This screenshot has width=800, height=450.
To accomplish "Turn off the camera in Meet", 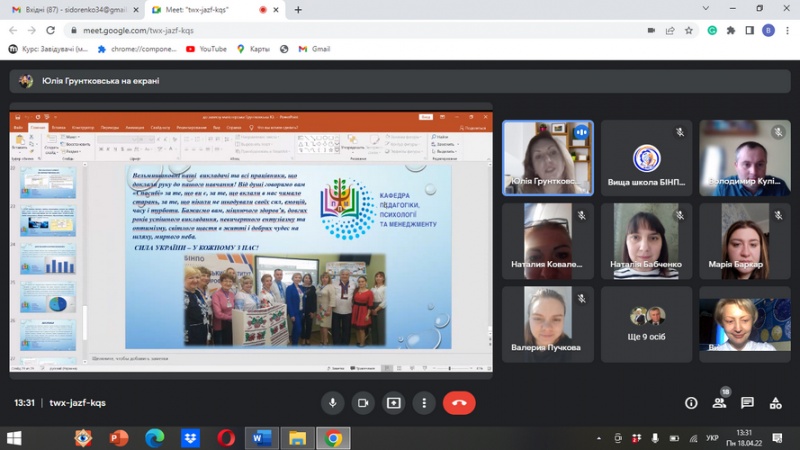I will 363,402.
